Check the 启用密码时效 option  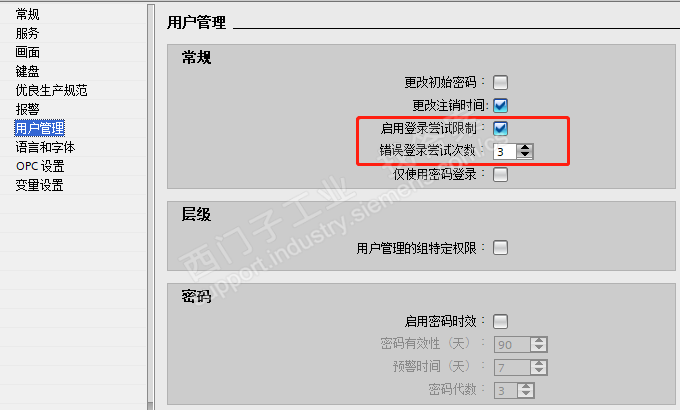click(500, 321)
